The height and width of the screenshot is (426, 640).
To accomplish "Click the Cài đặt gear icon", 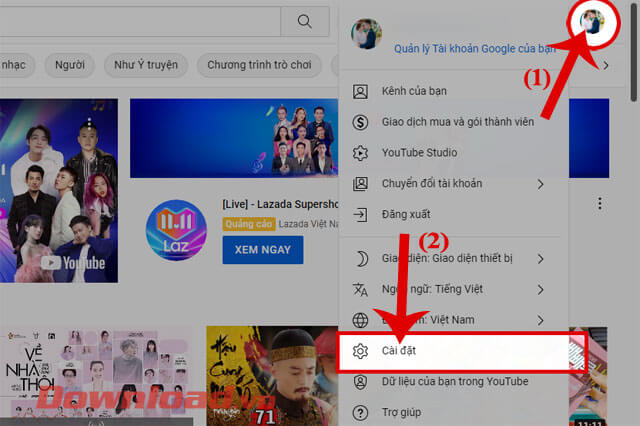I will pyautogui.click(x=360, y=351).
